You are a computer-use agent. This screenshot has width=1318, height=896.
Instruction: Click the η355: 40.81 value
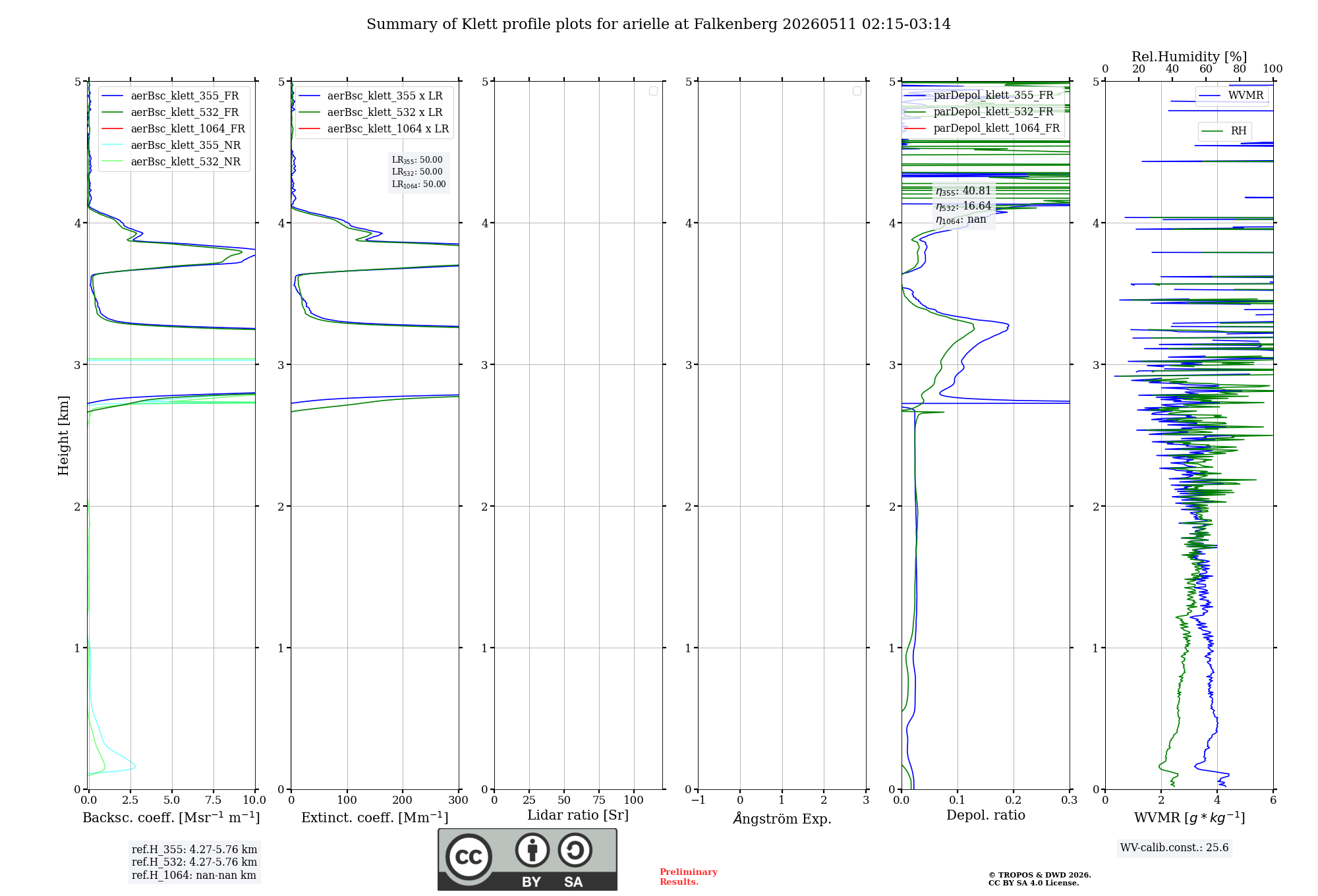(x=963, y=191)
